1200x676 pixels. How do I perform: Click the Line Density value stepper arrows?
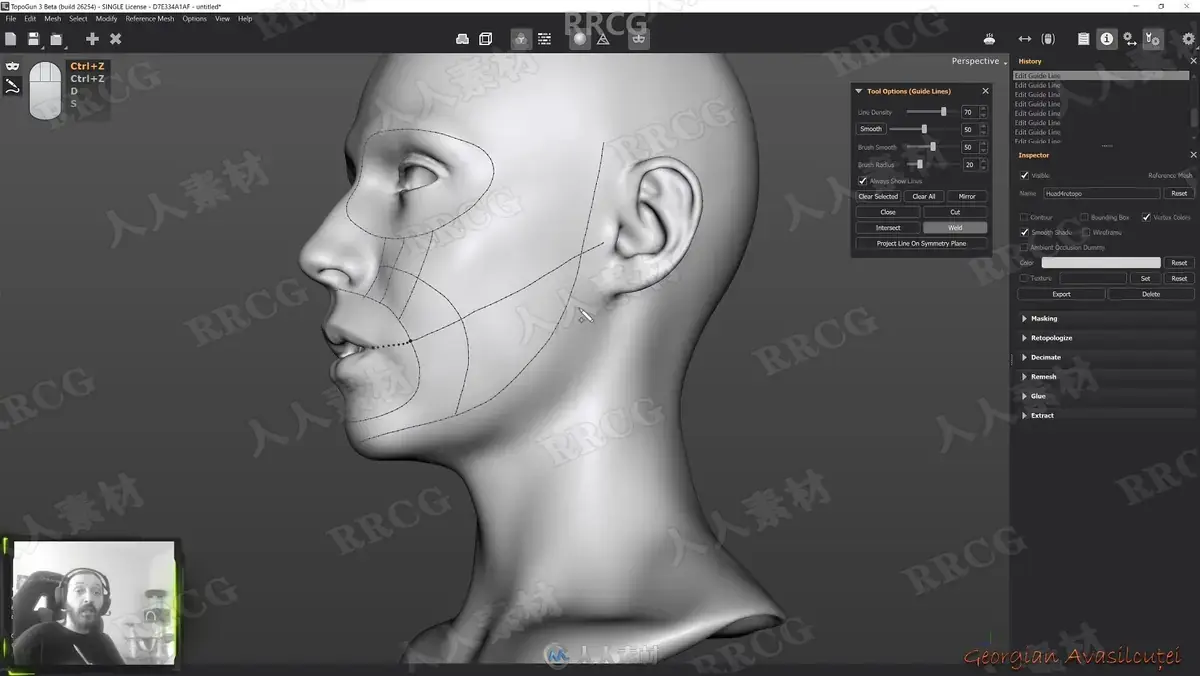[983, 112]
